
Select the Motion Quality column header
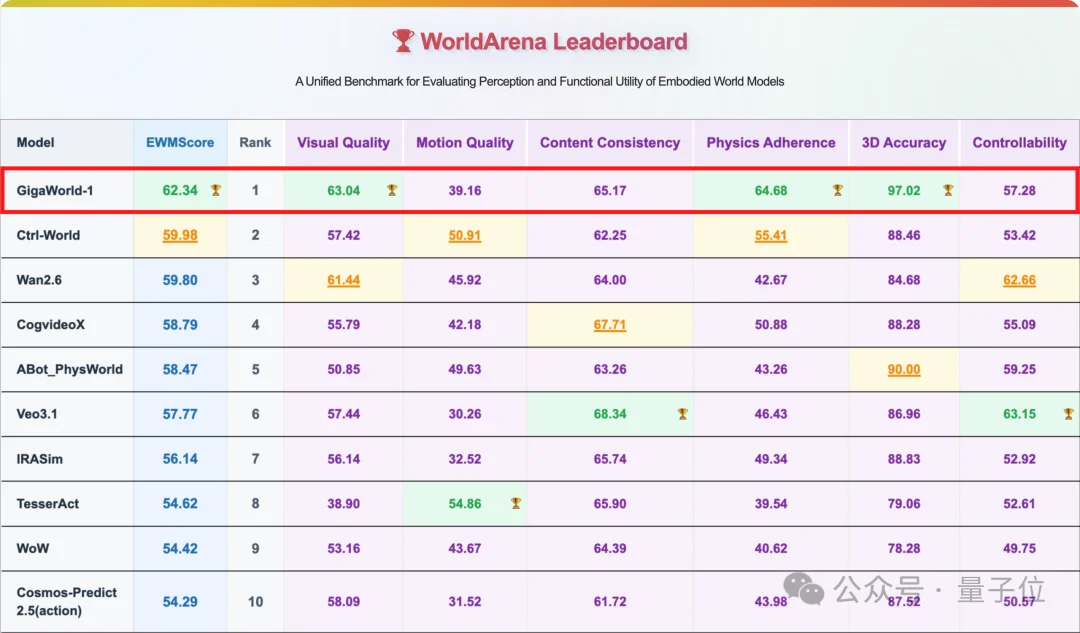click(464, 143)
